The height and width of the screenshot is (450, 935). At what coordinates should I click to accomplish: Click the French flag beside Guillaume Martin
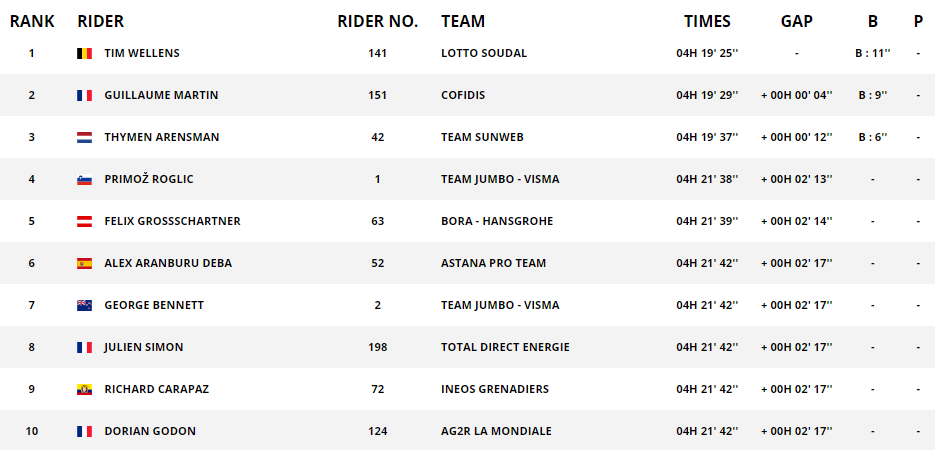(x=84, y=95)
